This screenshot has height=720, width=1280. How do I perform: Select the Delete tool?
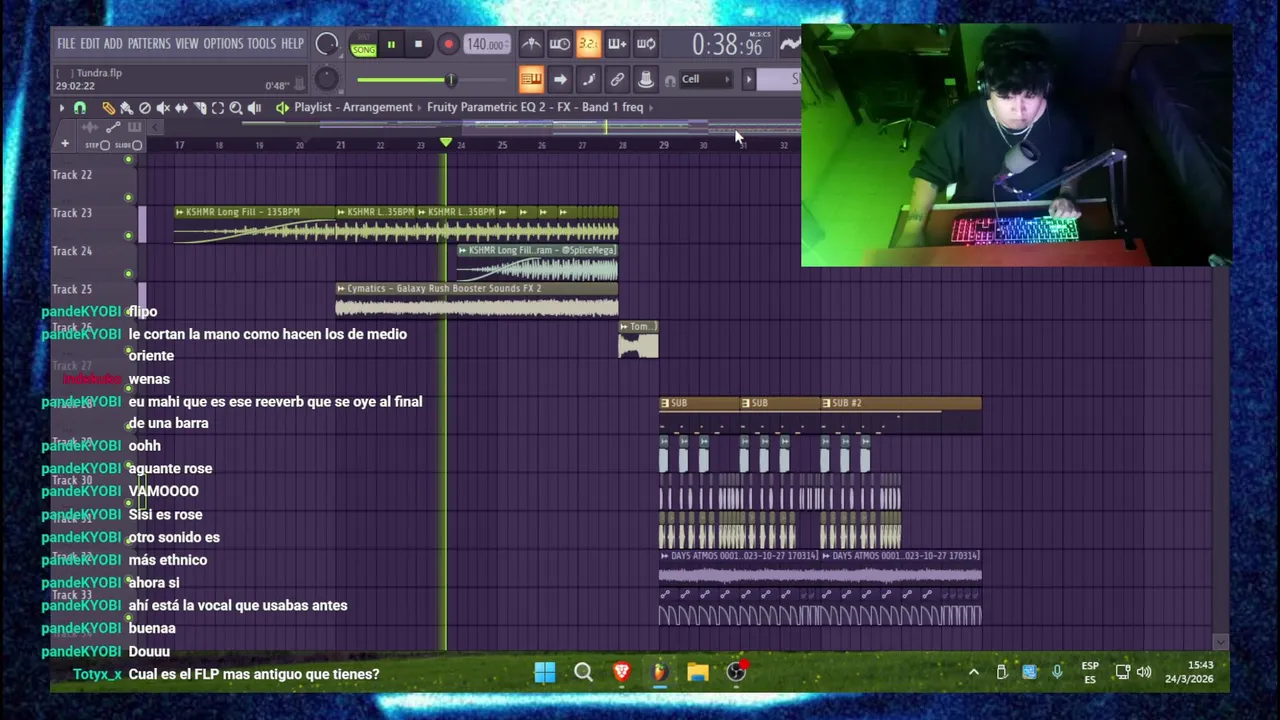(145, 108)
